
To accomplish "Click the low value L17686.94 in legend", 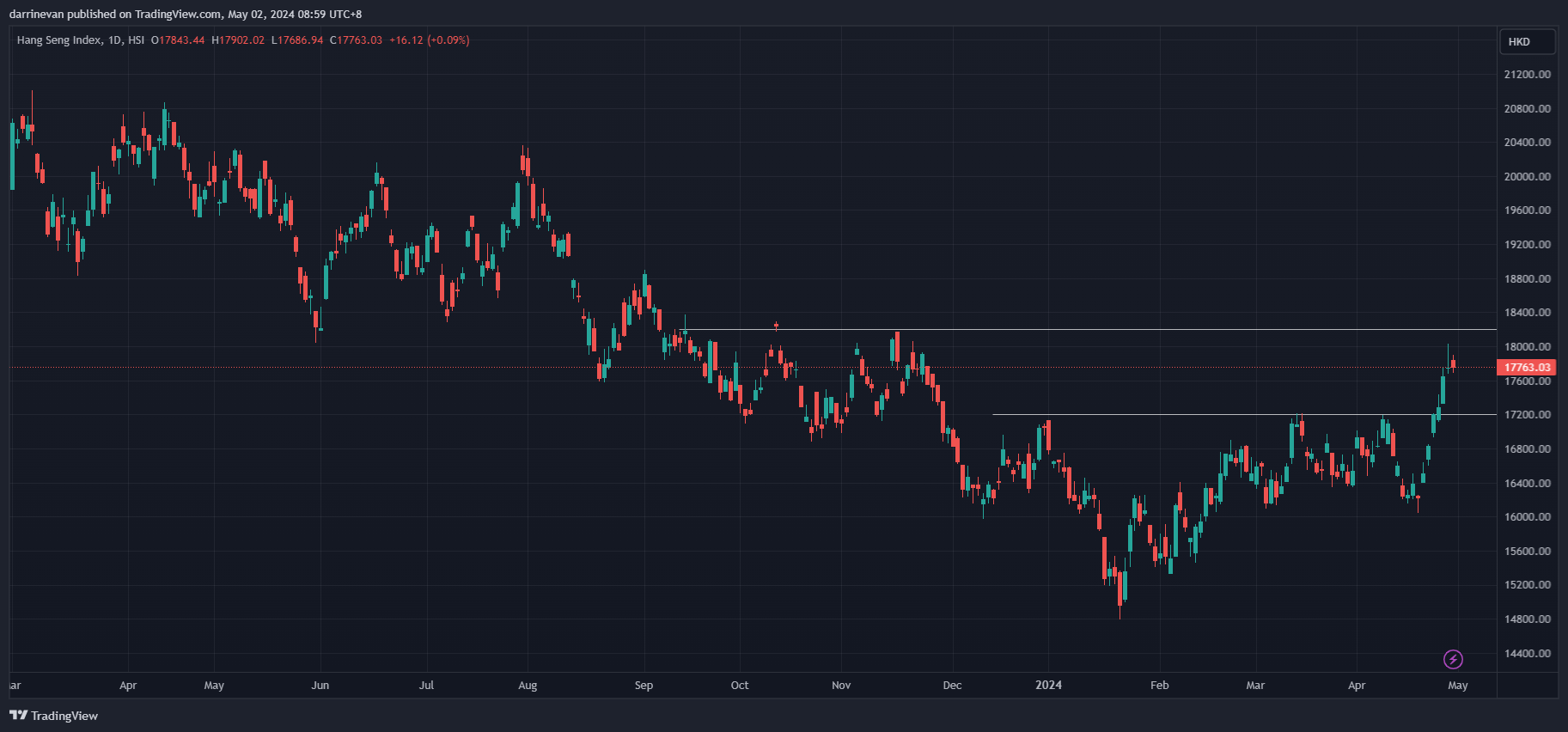I will tap(297, 40).
